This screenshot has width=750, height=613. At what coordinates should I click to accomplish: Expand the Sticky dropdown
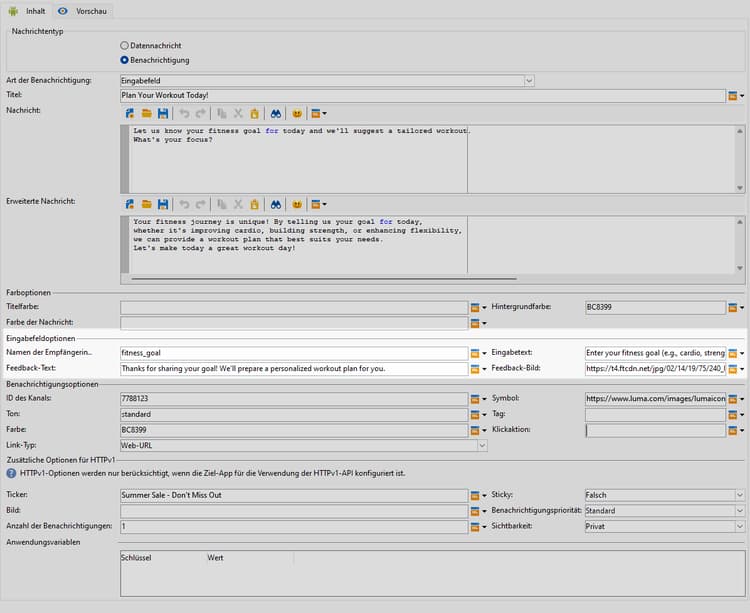click(x=740, y=495)
